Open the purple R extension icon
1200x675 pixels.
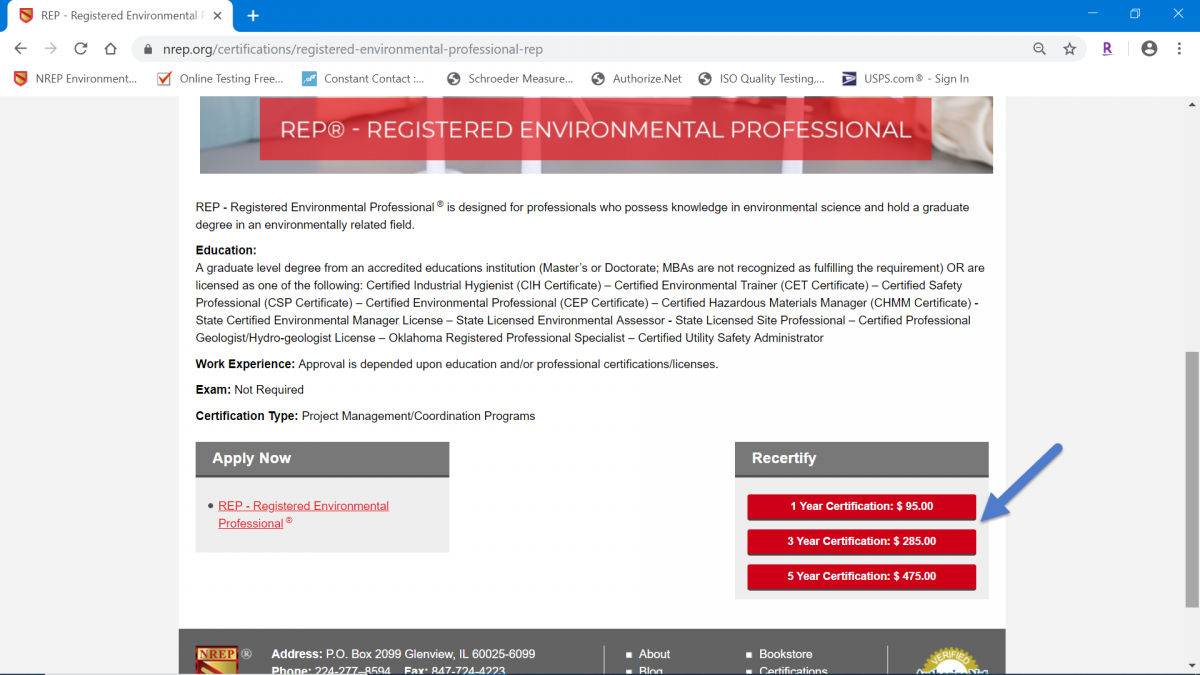[x=1107, y=48]
